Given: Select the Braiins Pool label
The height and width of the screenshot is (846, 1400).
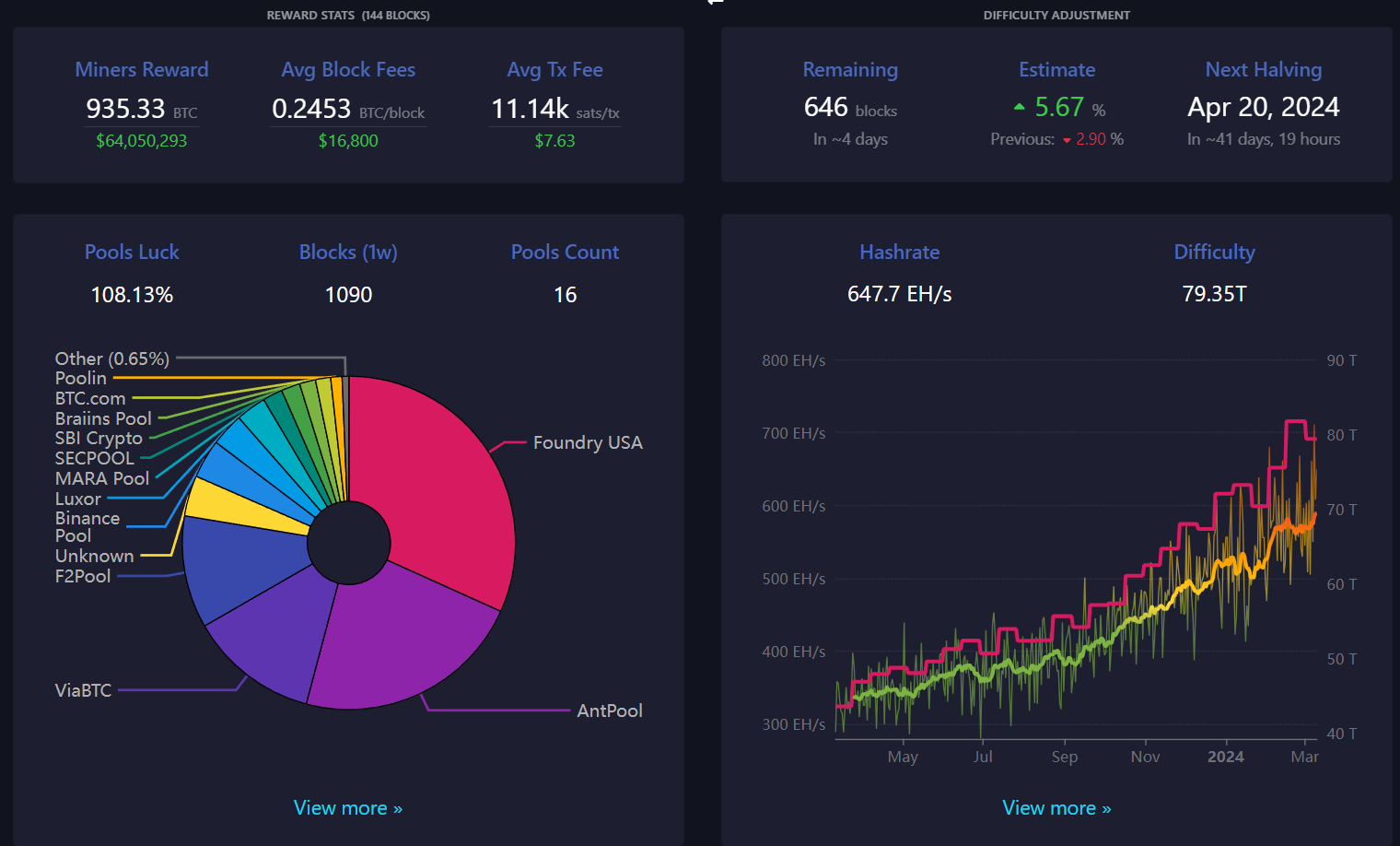Looking at the screenshot, I should [x=103, y=418].
